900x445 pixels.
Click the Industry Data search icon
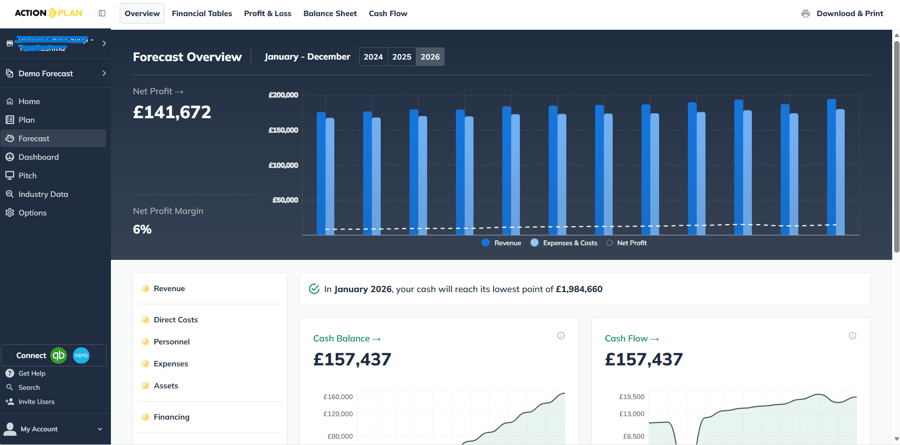(10, 194)
